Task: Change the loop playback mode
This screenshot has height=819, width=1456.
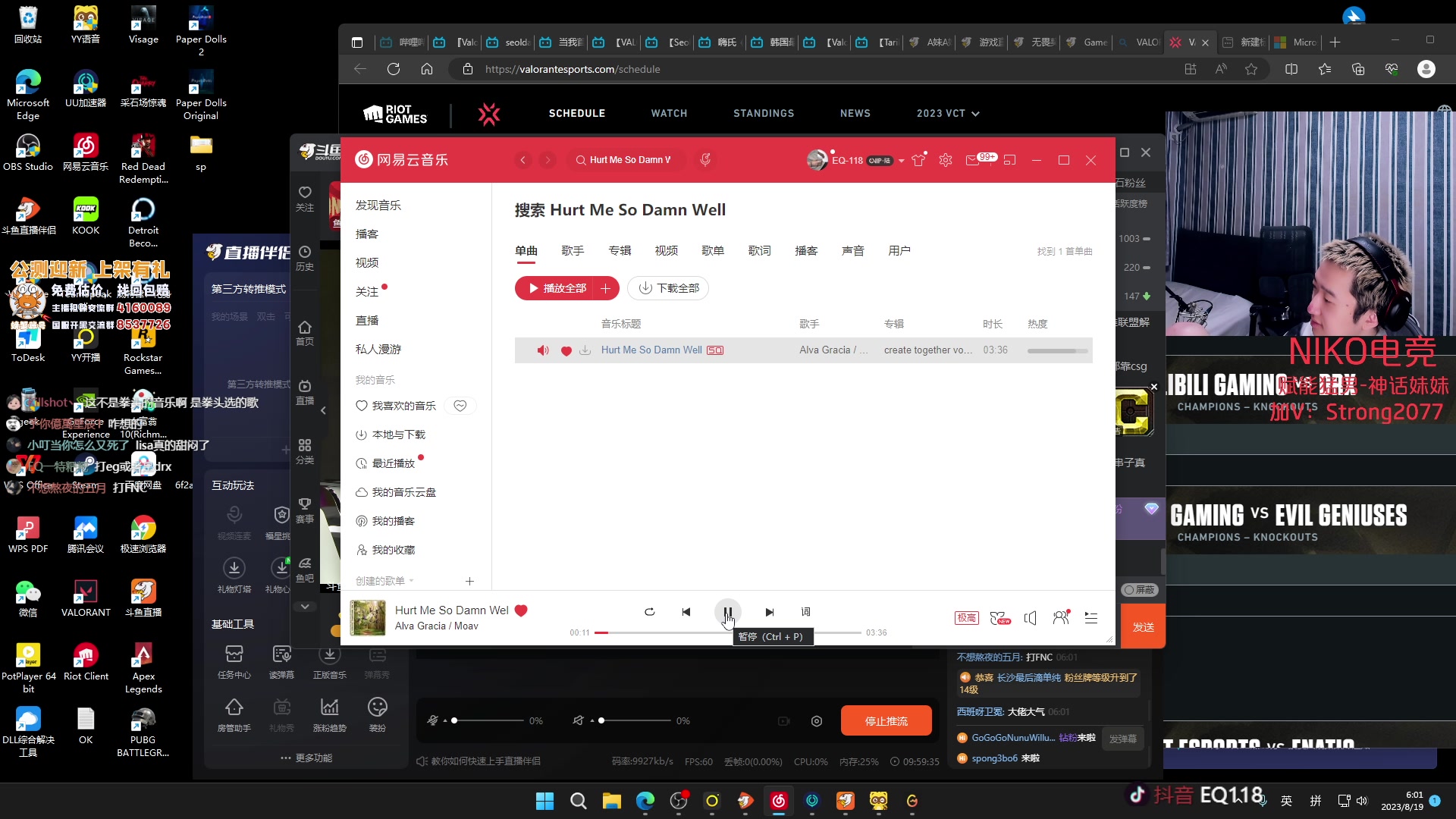Action: [x=649, y=612]
